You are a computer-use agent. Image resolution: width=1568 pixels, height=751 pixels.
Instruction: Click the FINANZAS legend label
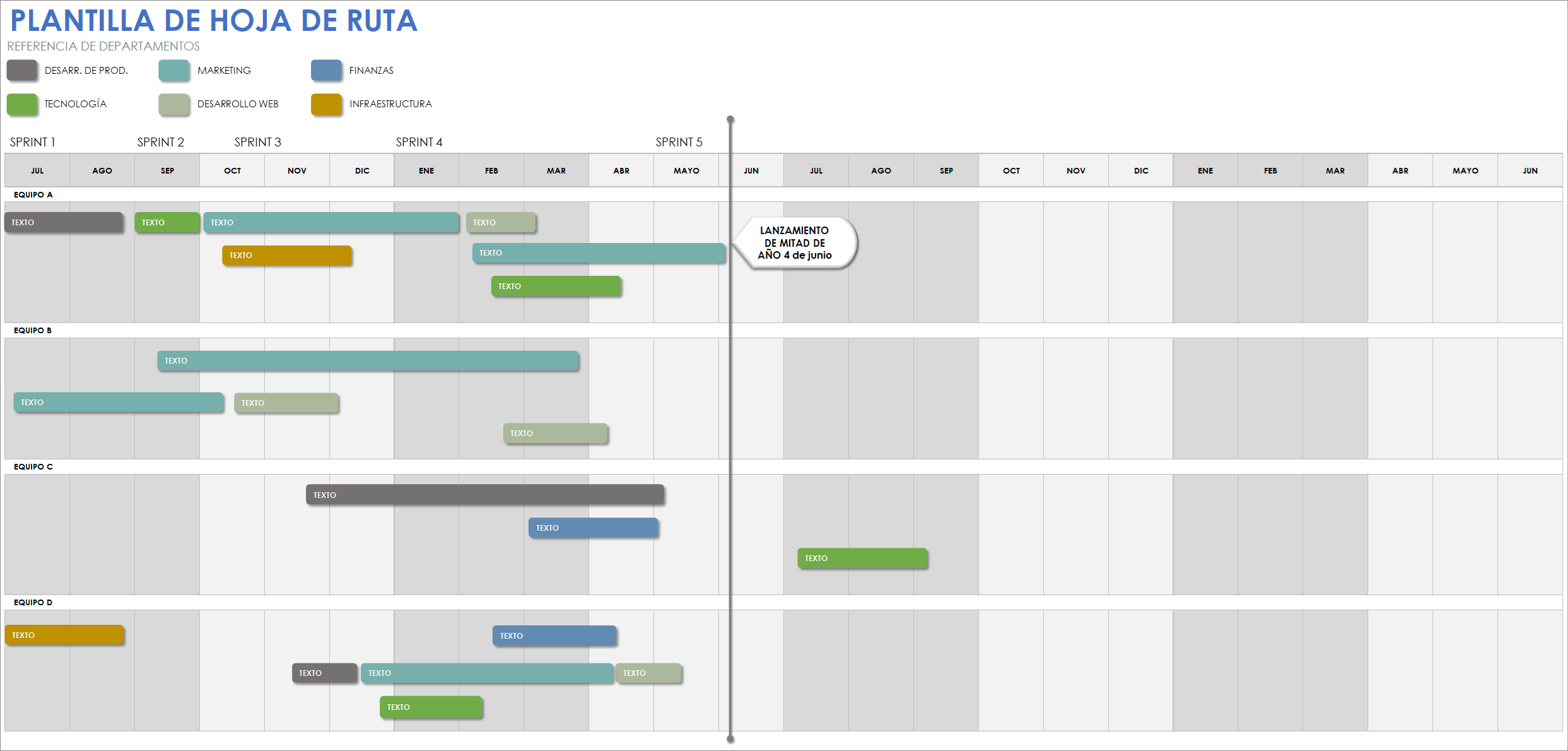pos(372,70)
